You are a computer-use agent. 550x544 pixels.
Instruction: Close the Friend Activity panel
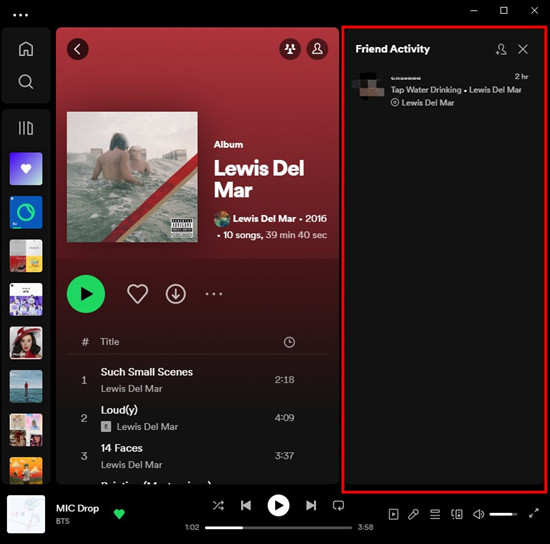point(523,49)
